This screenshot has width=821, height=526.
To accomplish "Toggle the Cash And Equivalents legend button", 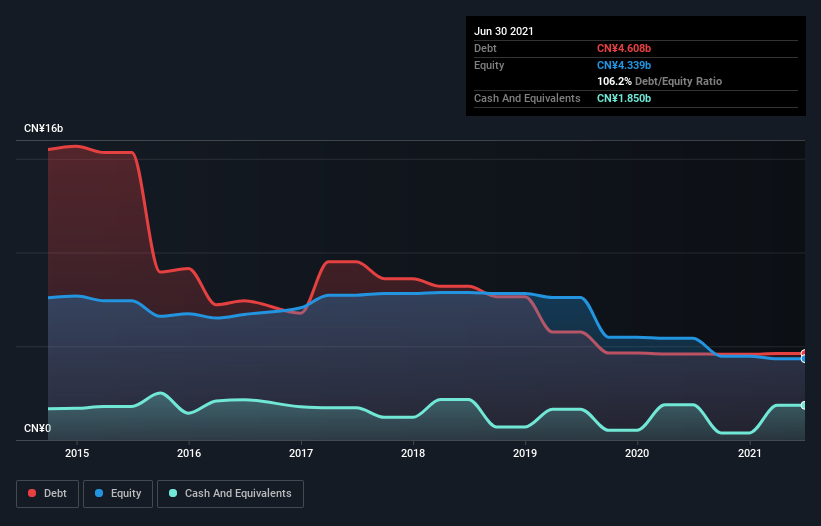I will 230,494.
